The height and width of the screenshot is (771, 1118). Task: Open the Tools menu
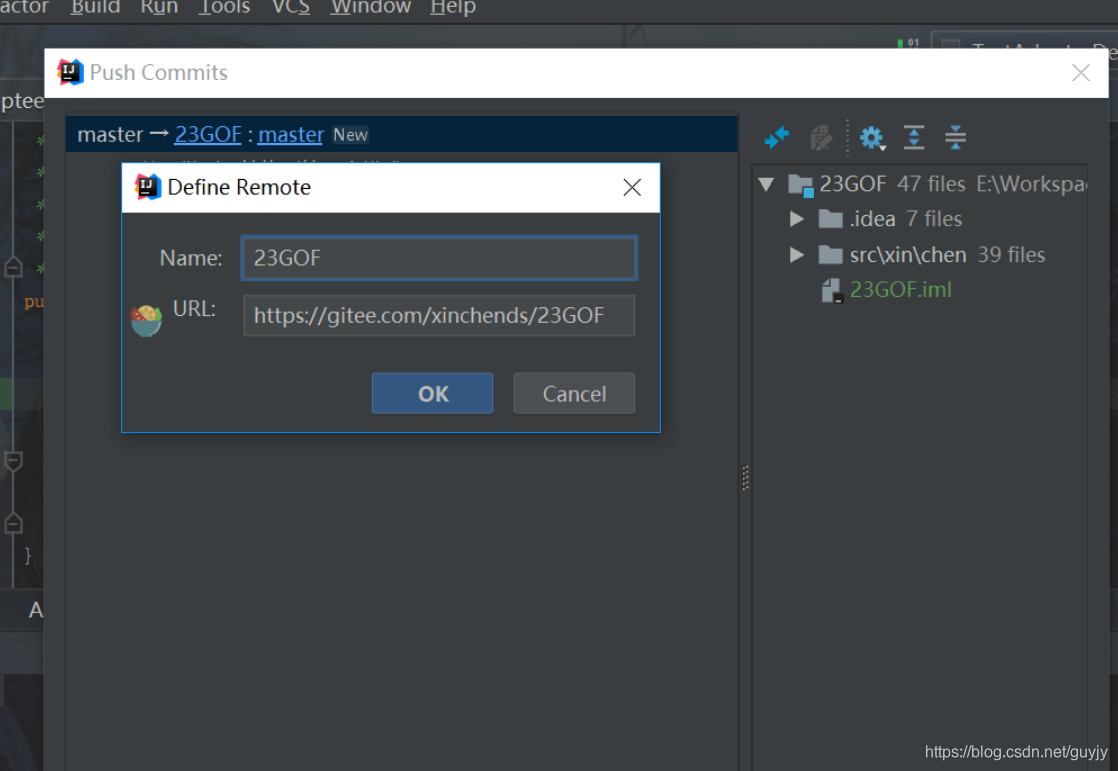click(x=224, y=7)
